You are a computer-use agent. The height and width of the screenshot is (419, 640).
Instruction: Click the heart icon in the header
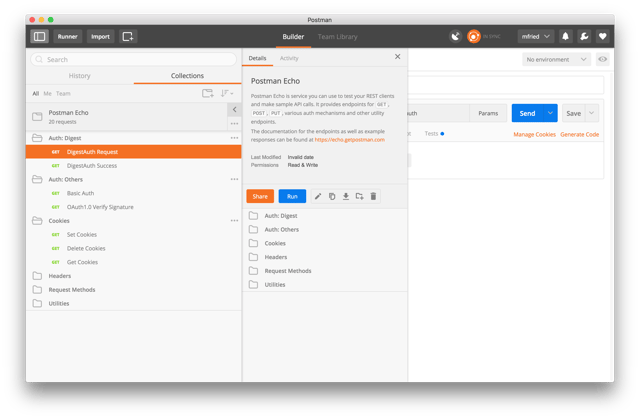pos(602,36)
